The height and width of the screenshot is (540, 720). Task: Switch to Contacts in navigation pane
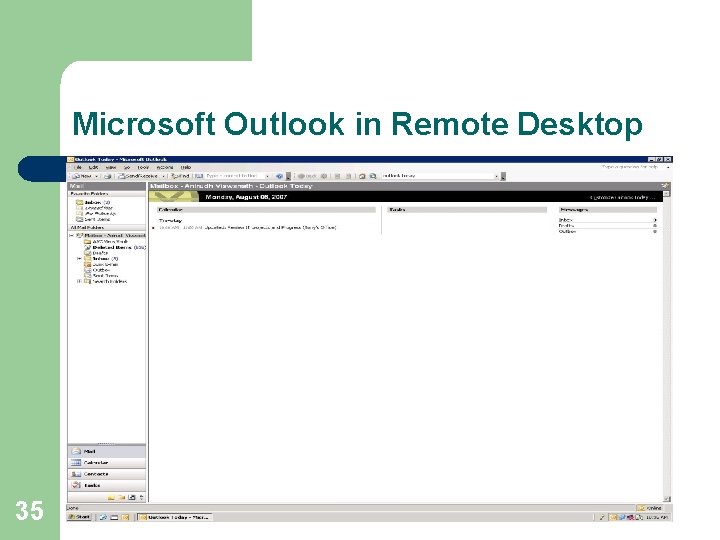[107, 474]
